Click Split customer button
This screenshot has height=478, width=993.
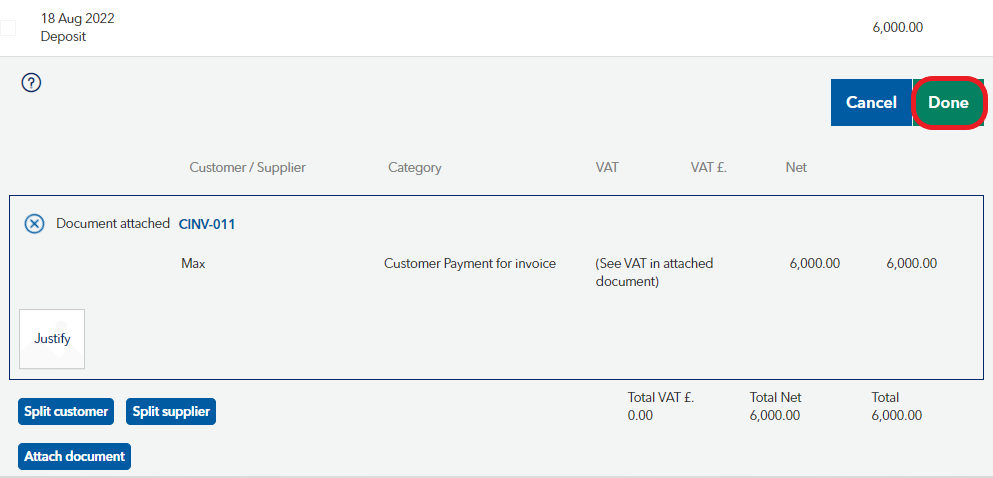tap(66, 412)
